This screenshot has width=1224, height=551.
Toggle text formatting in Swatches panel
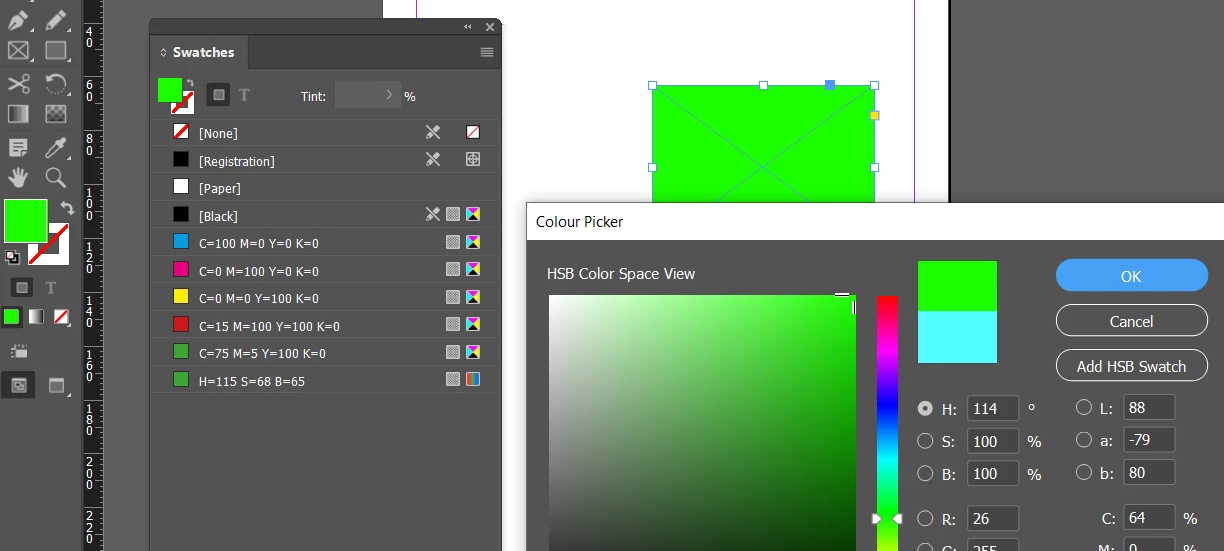pos(244,95)
